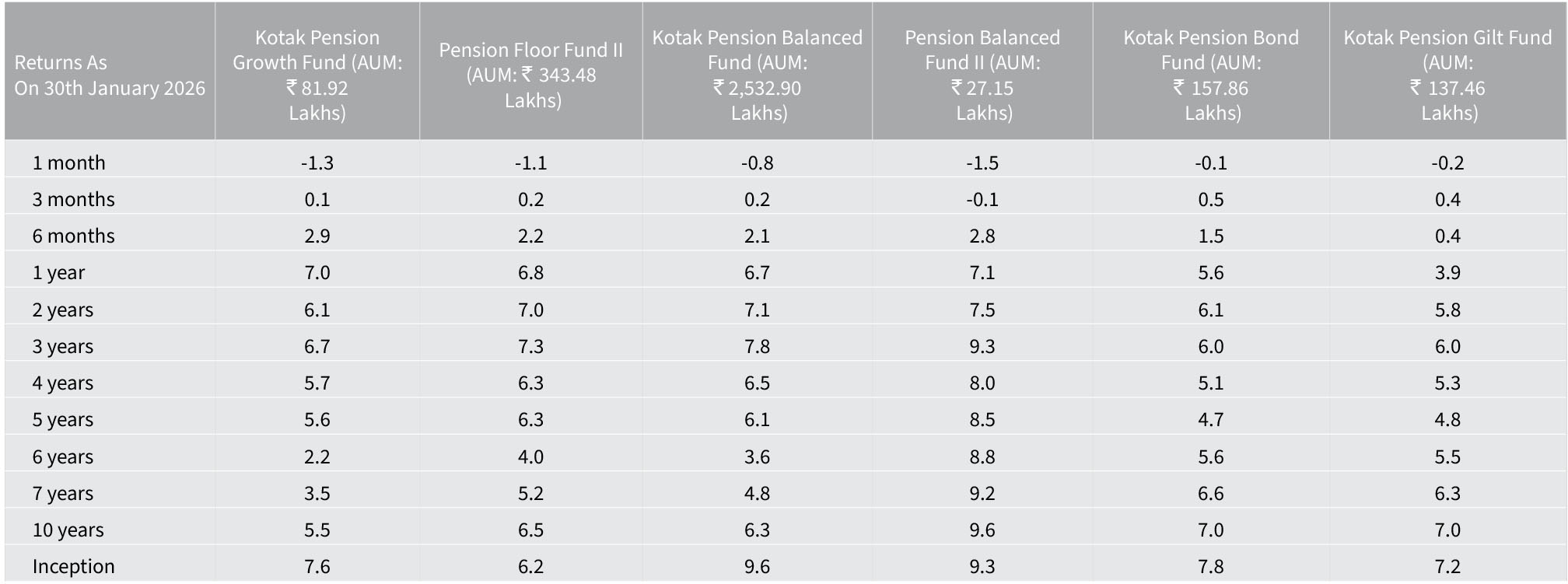Viewport: 1568px width, 584px height.
Task: Click Balanced Fund II 3 years value 9.3
Action: [982, 346]
